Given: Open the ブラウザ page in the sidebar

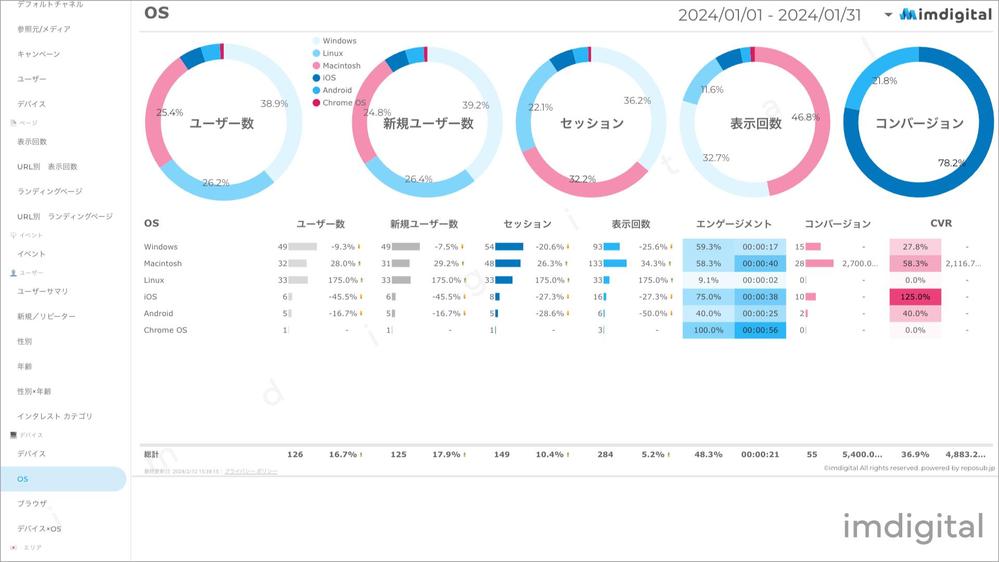Looking at the screenshot, I should (32, 503).
